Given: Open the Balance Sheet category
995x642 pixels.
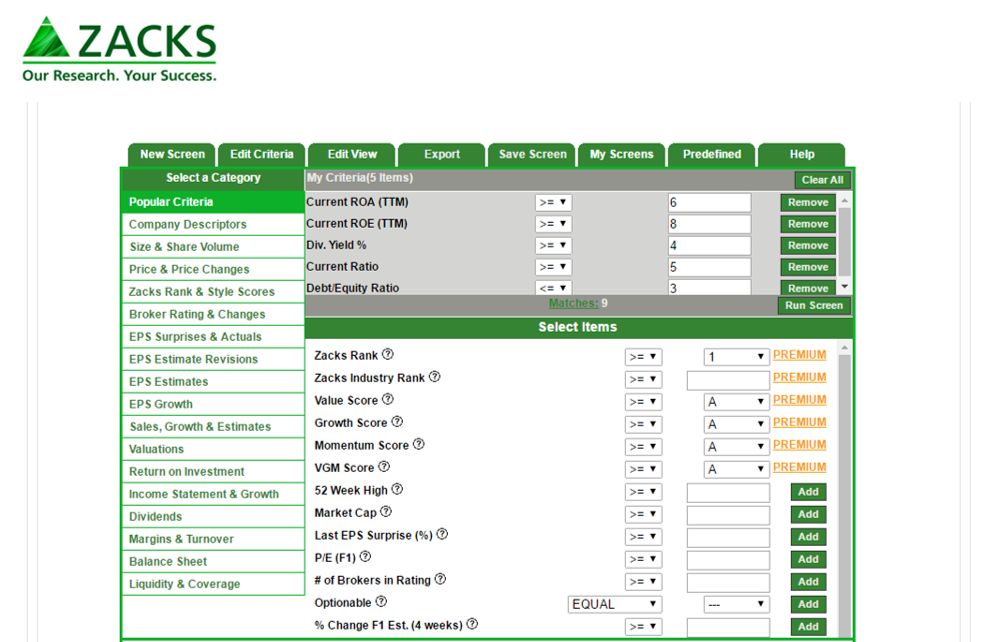Looking at the screenshot, I should click(x=213, y=561).
